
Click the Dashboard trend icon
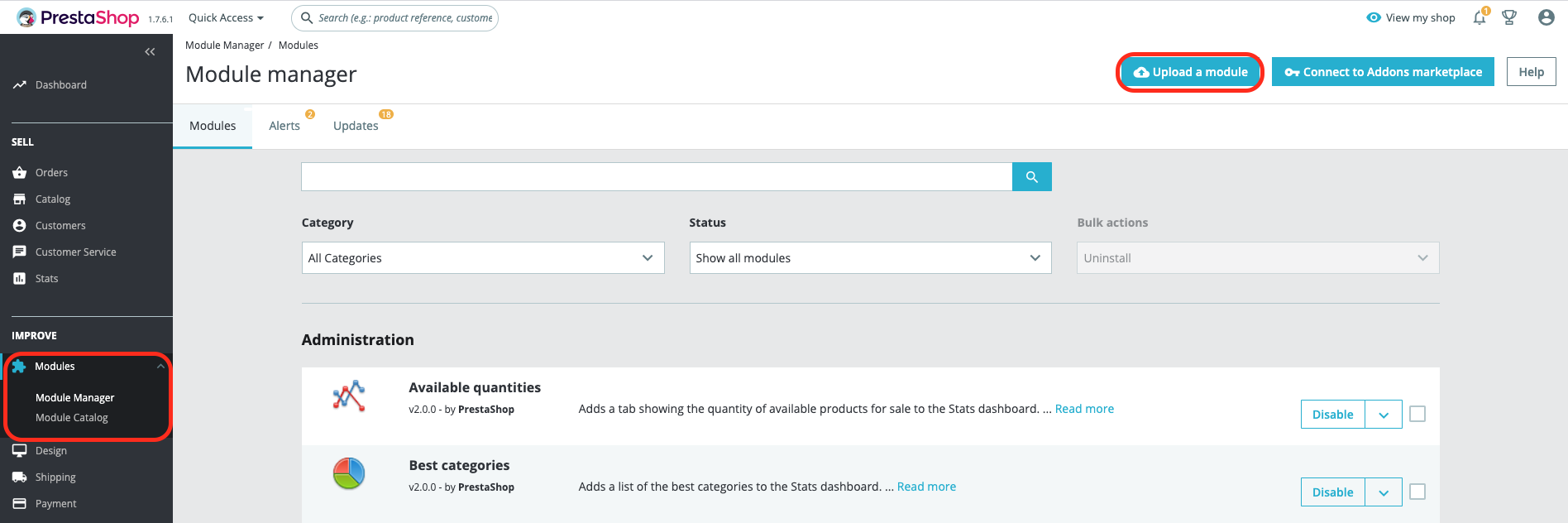[20, 85]
